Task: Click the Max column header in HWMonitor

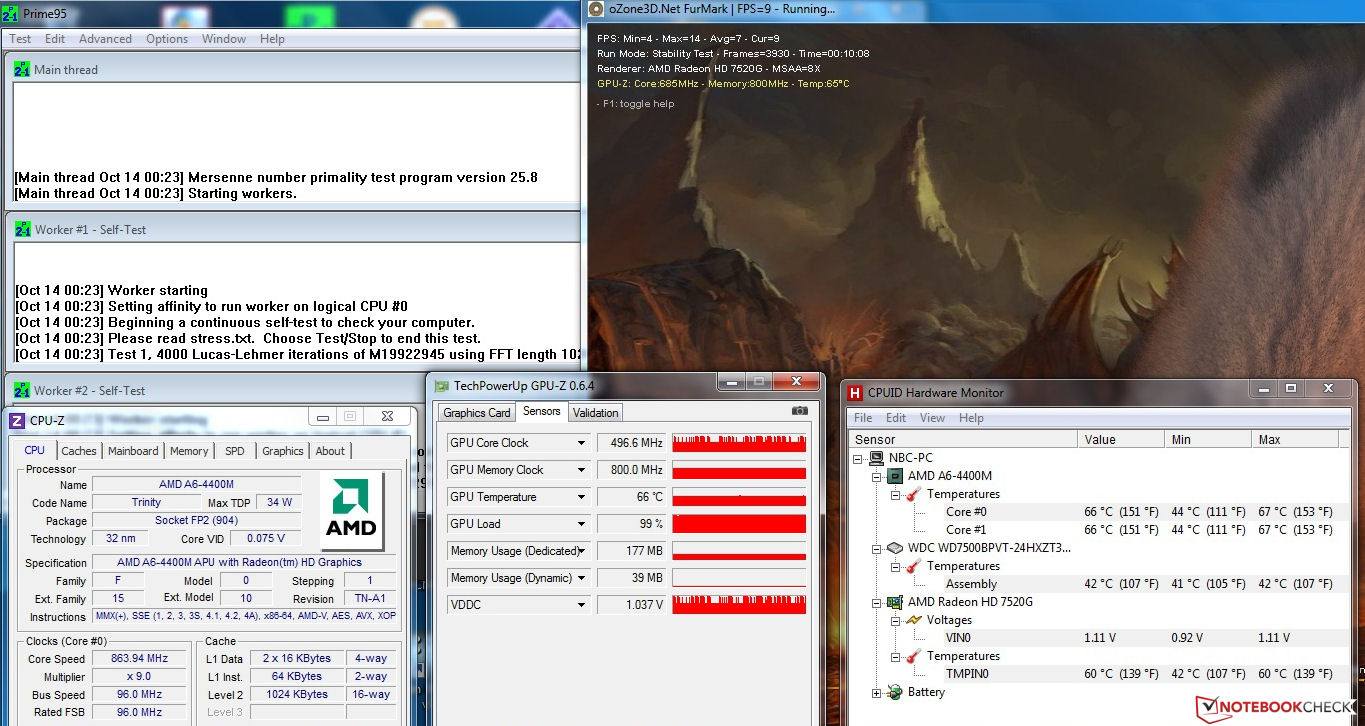Action: tap(1296, 439)
